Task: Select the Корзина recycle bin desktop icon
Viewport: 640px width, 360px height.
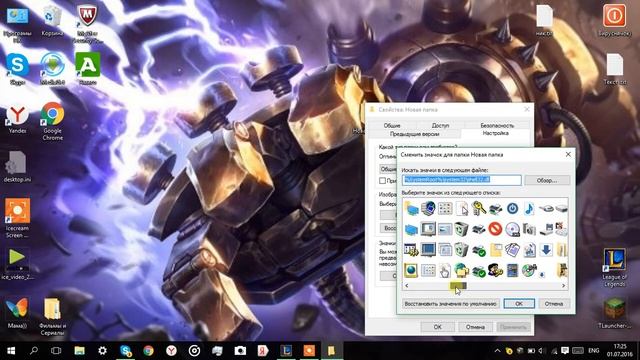Action: pos(52,21)
